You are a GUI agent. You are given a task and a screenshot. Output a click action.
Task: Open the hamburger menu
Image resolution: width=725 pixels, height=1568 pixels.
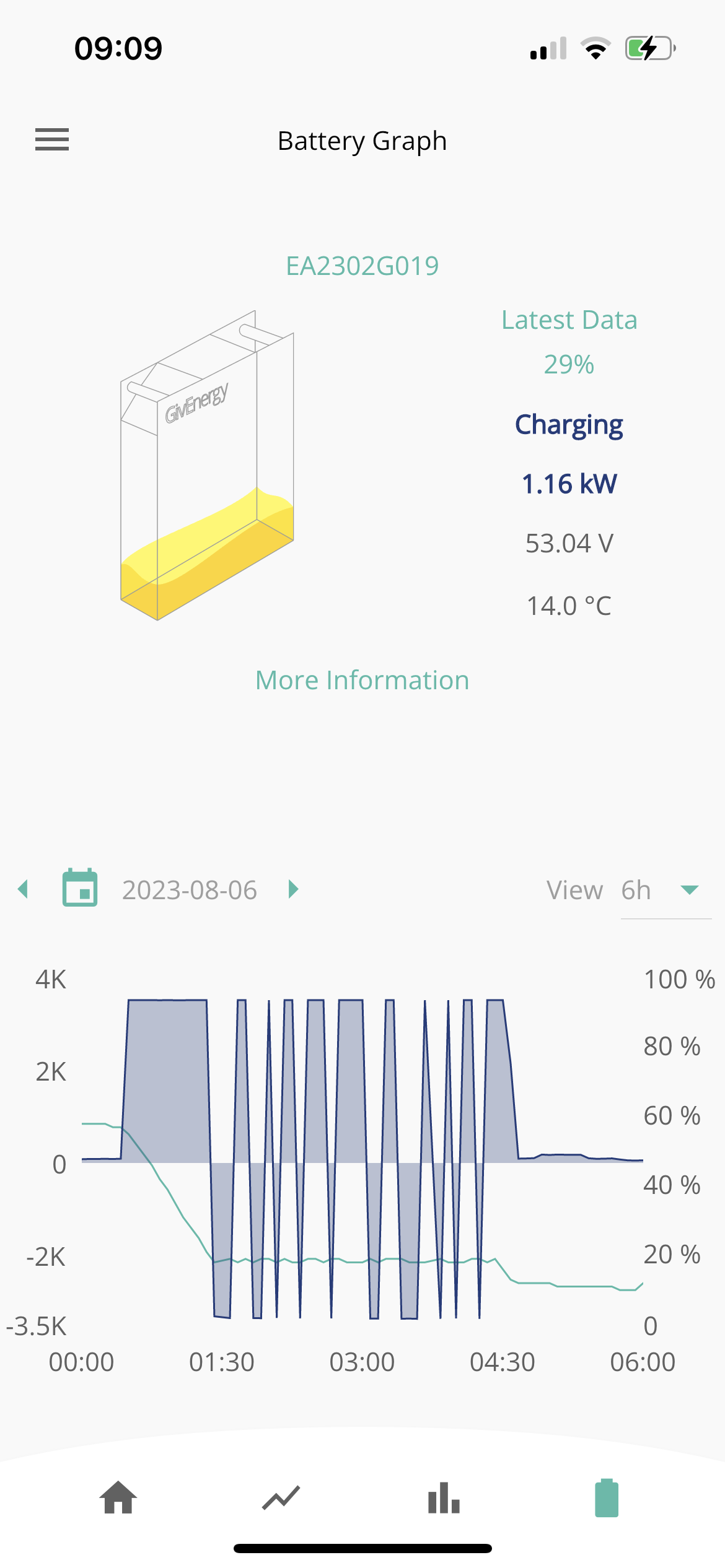point(52,140)
